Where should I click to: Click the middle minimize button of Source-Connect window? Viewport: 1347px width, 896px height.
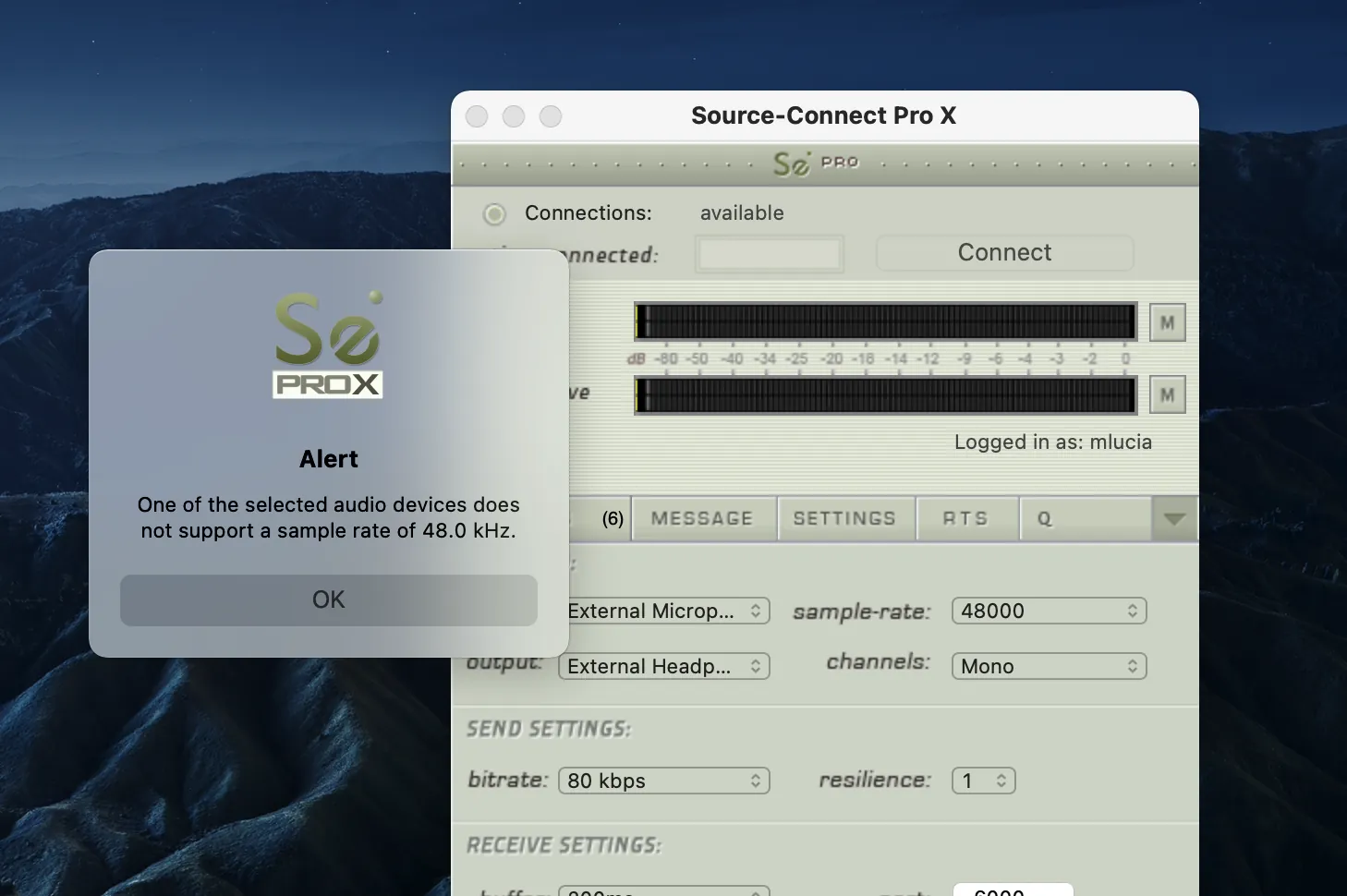tap(514, 116)
